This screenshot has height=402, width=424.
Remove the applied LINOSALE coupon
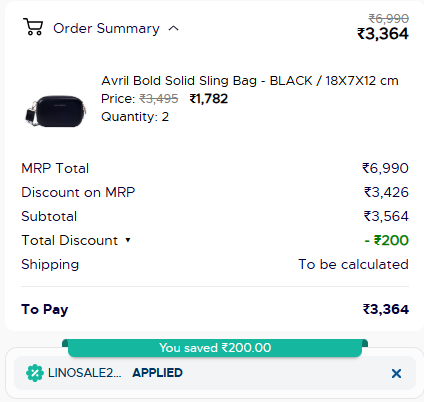pyautogui.click(x=396, y=373)
